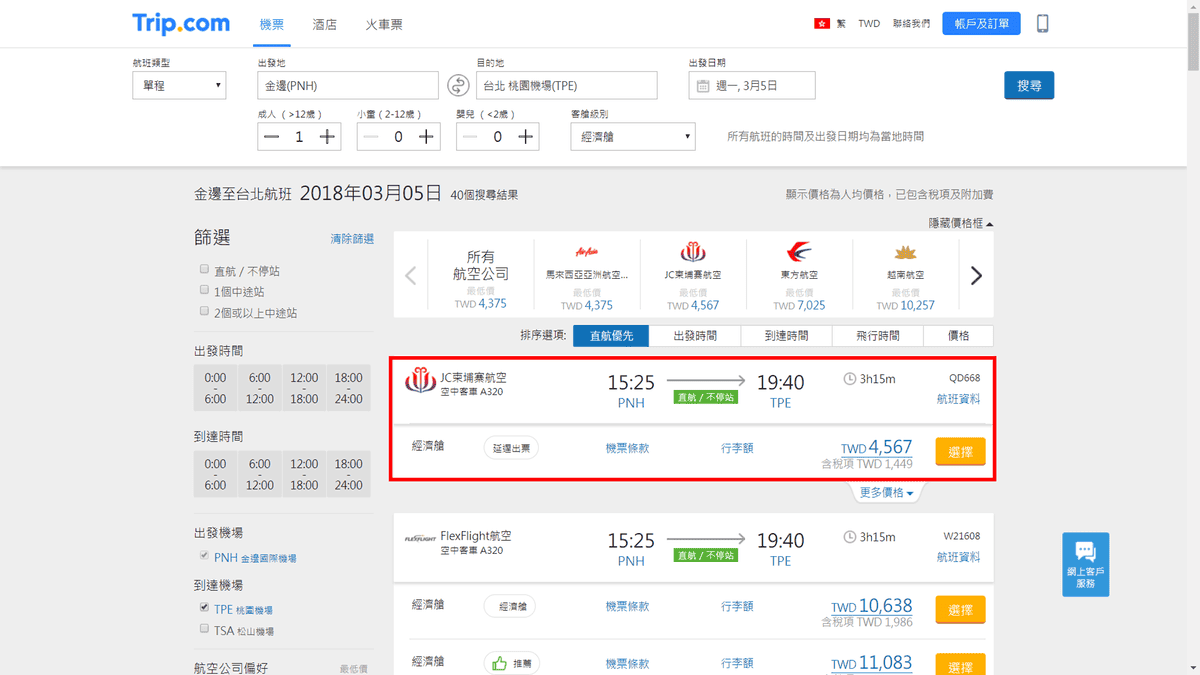Open the mobile app phone icon

tap(1042, 23)
